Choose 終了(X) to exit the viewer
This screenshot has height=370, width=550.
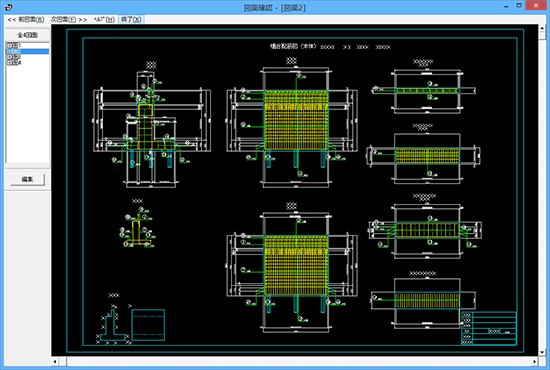[x=131, y=19]
